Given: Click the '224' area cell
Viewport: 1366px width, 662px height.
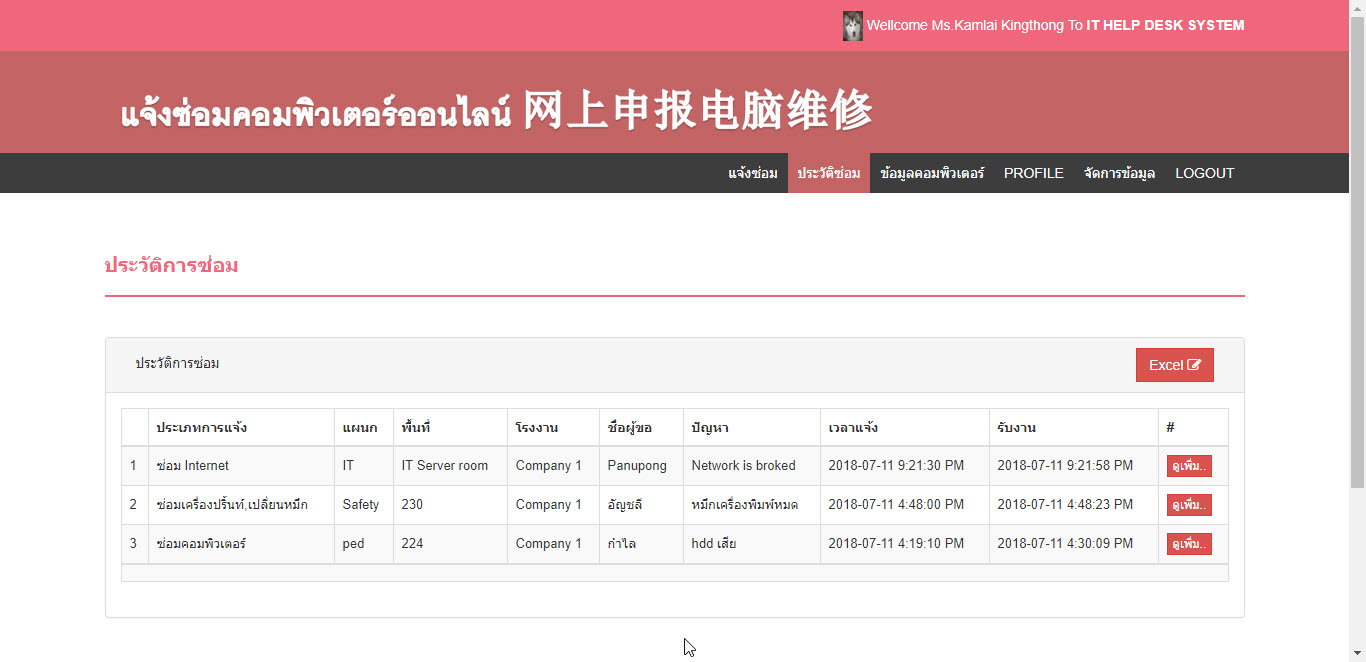Looking at the screenshot, I should pos(450,544).
